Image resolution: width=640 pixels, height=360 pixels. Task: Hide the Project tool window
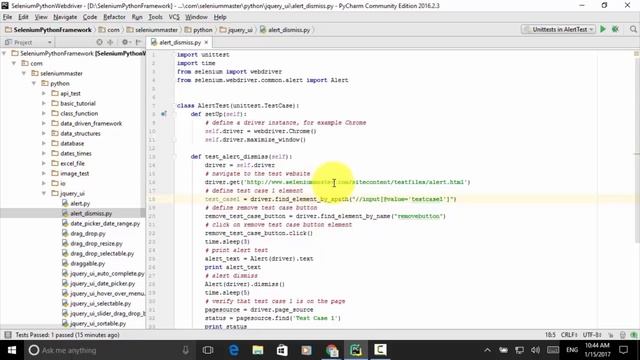tap(138, 42)
